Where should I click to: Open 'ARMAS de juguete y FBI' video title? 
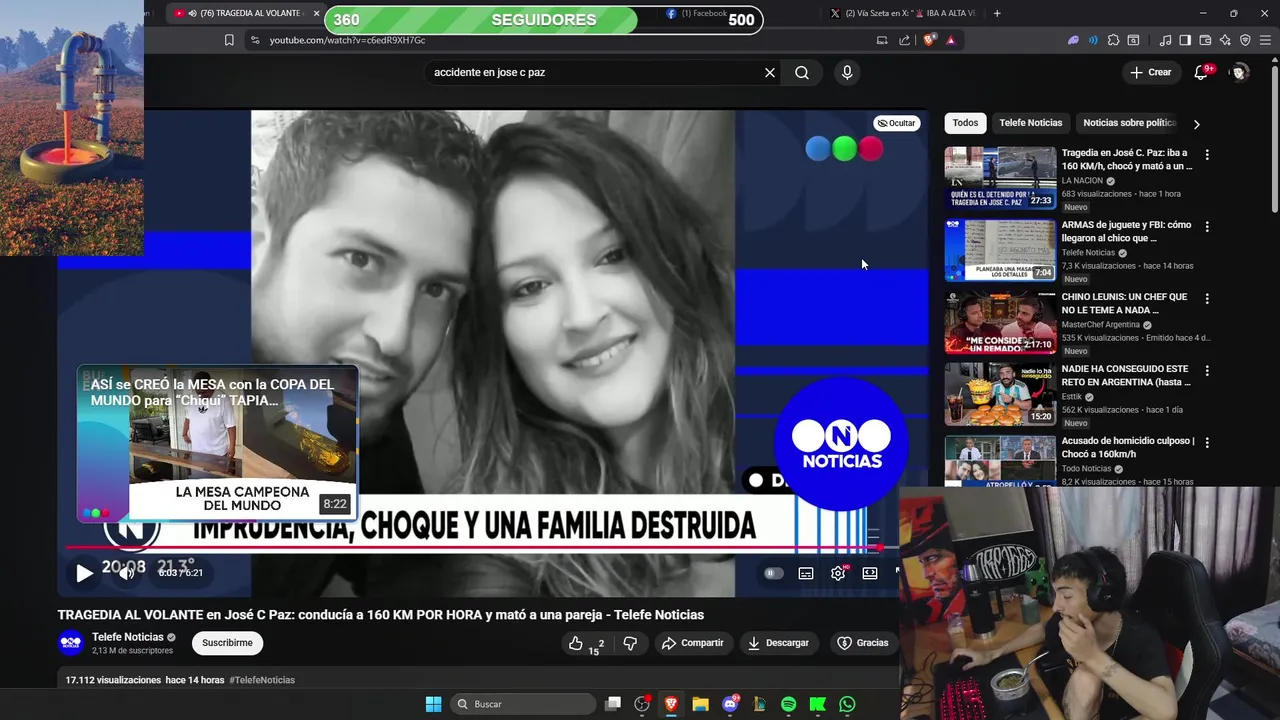coord(1126,232)
